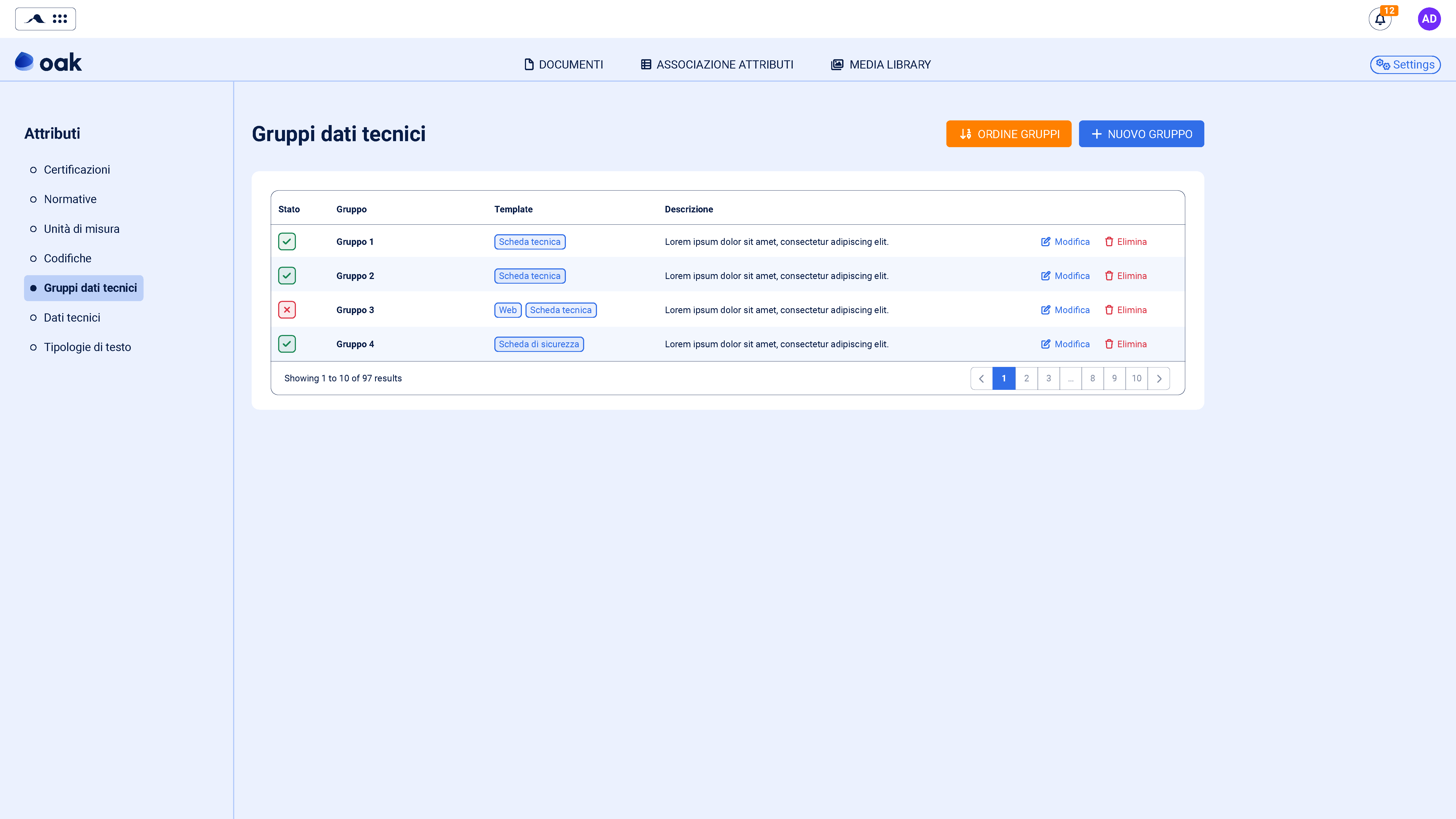Open Settings with gears icon
The width and height of the screenshot is (1456, 819).
click(x=1405, y=64)
